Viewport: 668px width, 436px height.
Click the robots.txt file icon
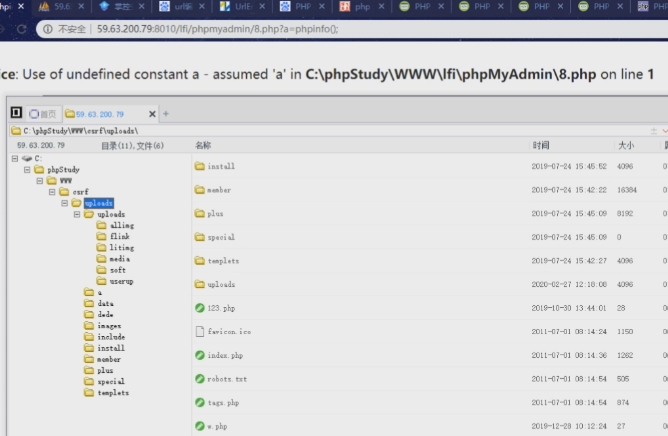pos(200,378)
